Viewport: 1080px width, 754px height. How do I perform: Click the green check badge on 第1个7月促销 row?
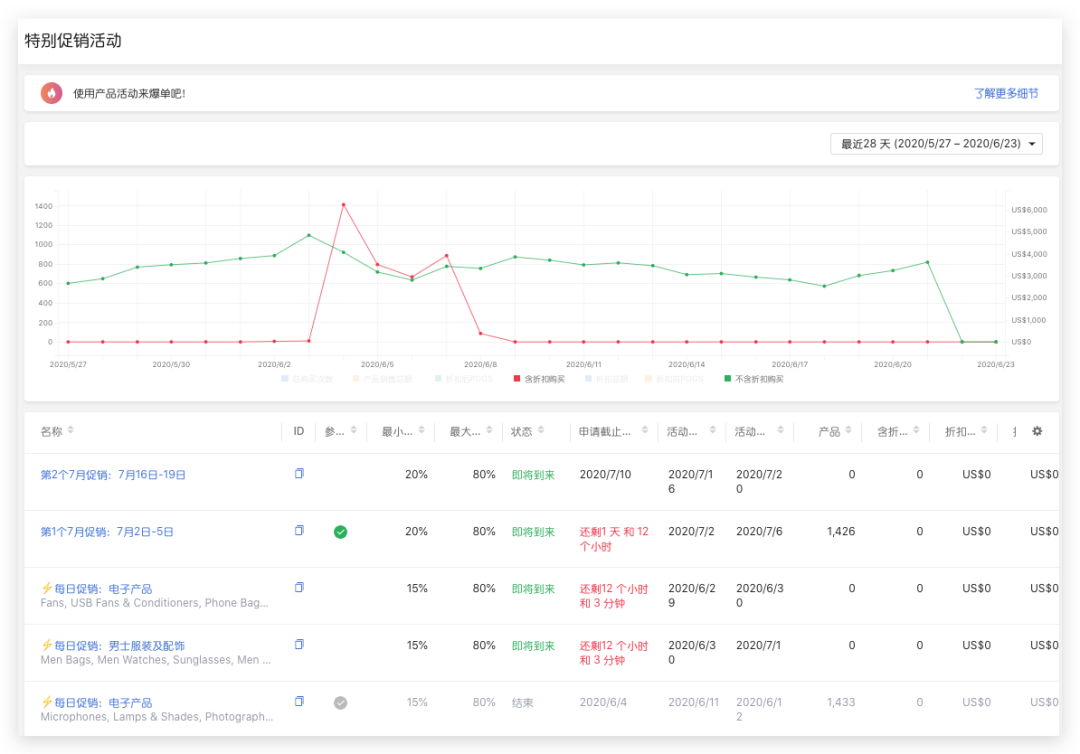coord(340,531)
